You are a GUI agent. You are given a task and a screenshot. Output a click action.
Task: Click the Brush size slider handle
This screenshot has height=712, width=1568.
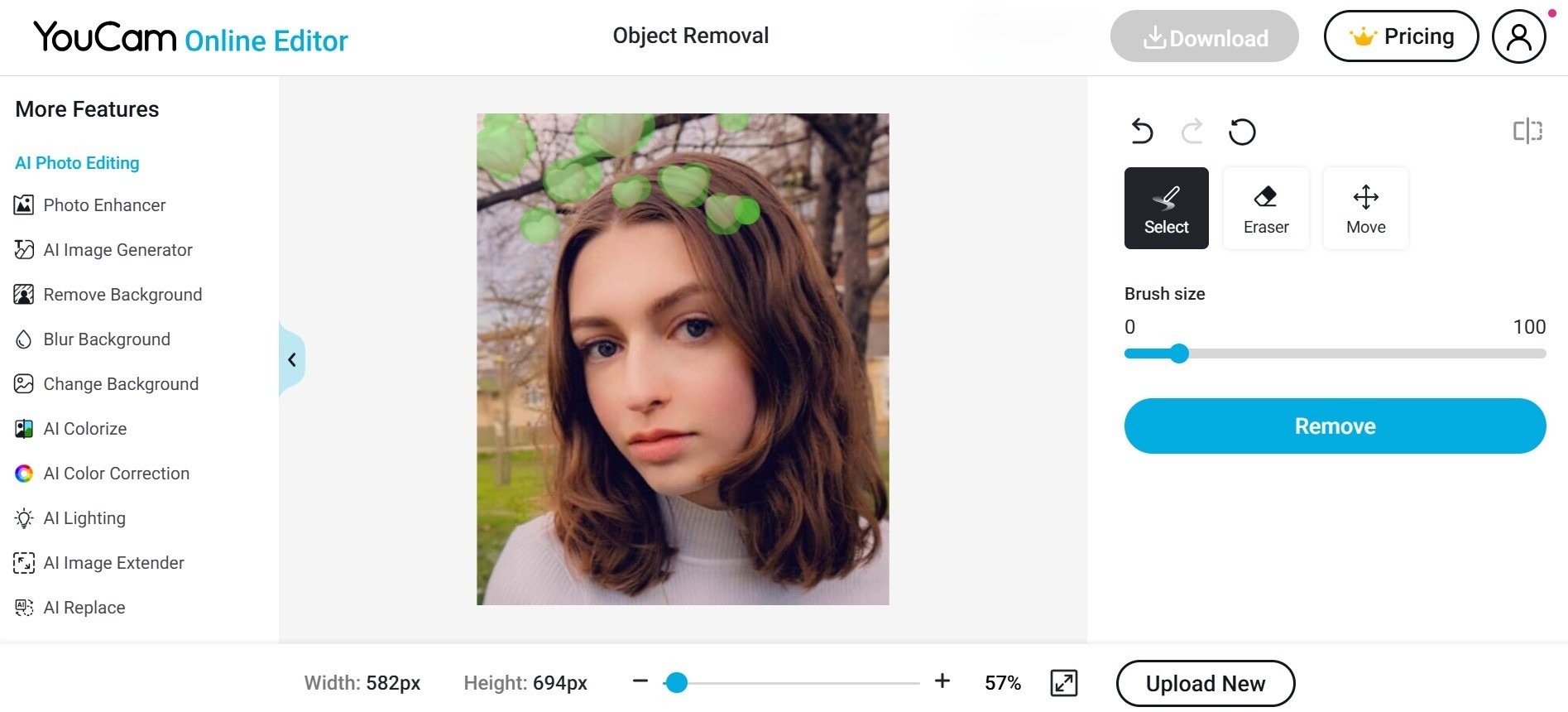click(1179, 354)
